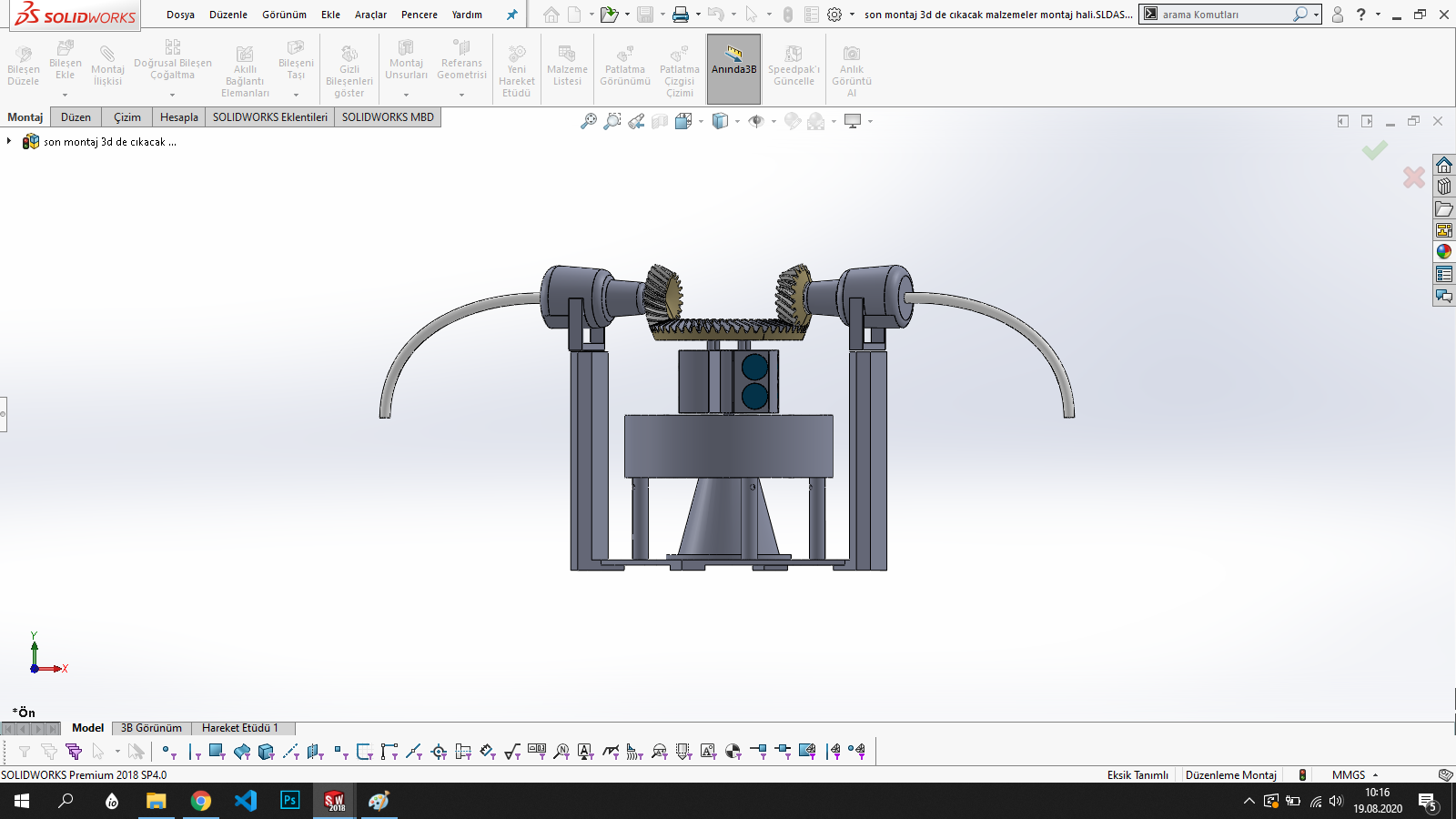Image resolution: width=1456 pixels, height=819 pixels.
Task: Open the View Settings monitor icon
Action: 853,121
